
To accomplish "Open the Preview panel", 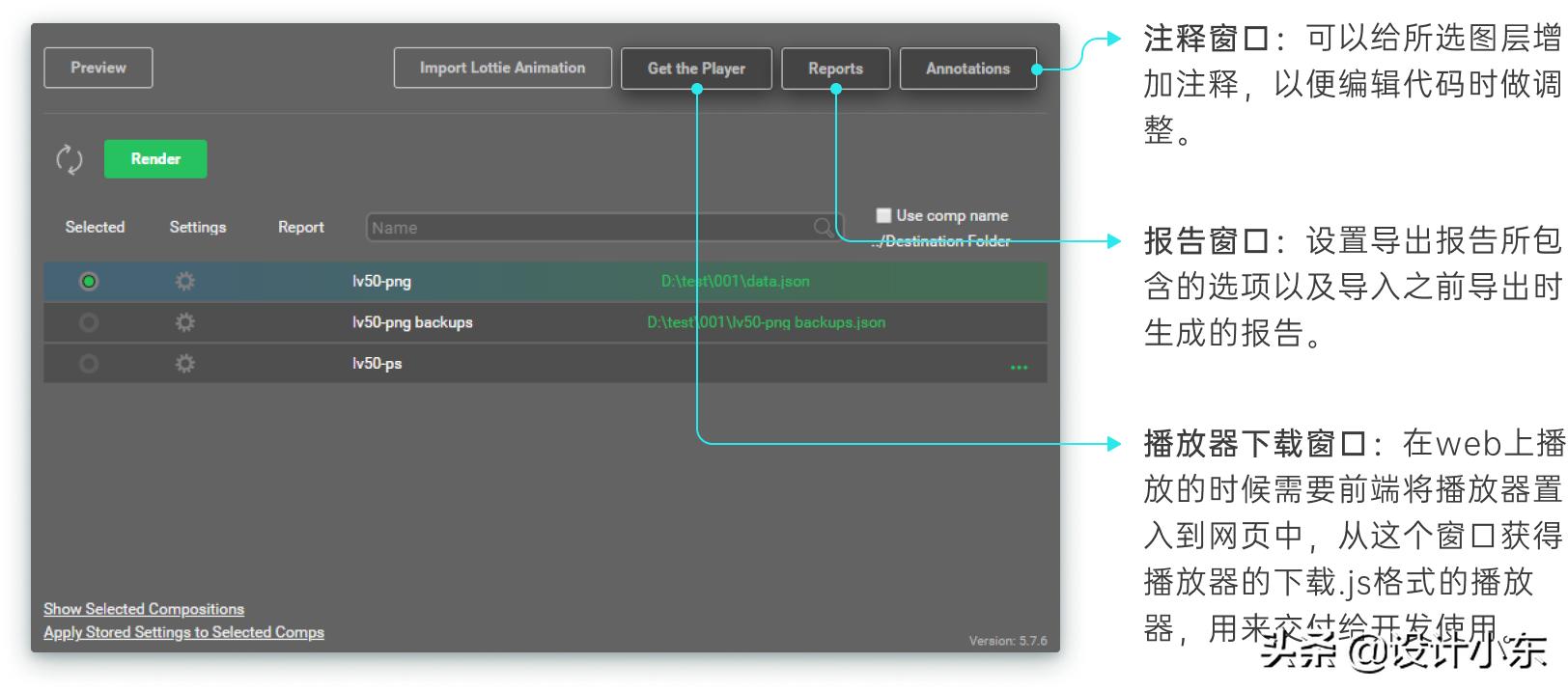I will pos(98,68).
